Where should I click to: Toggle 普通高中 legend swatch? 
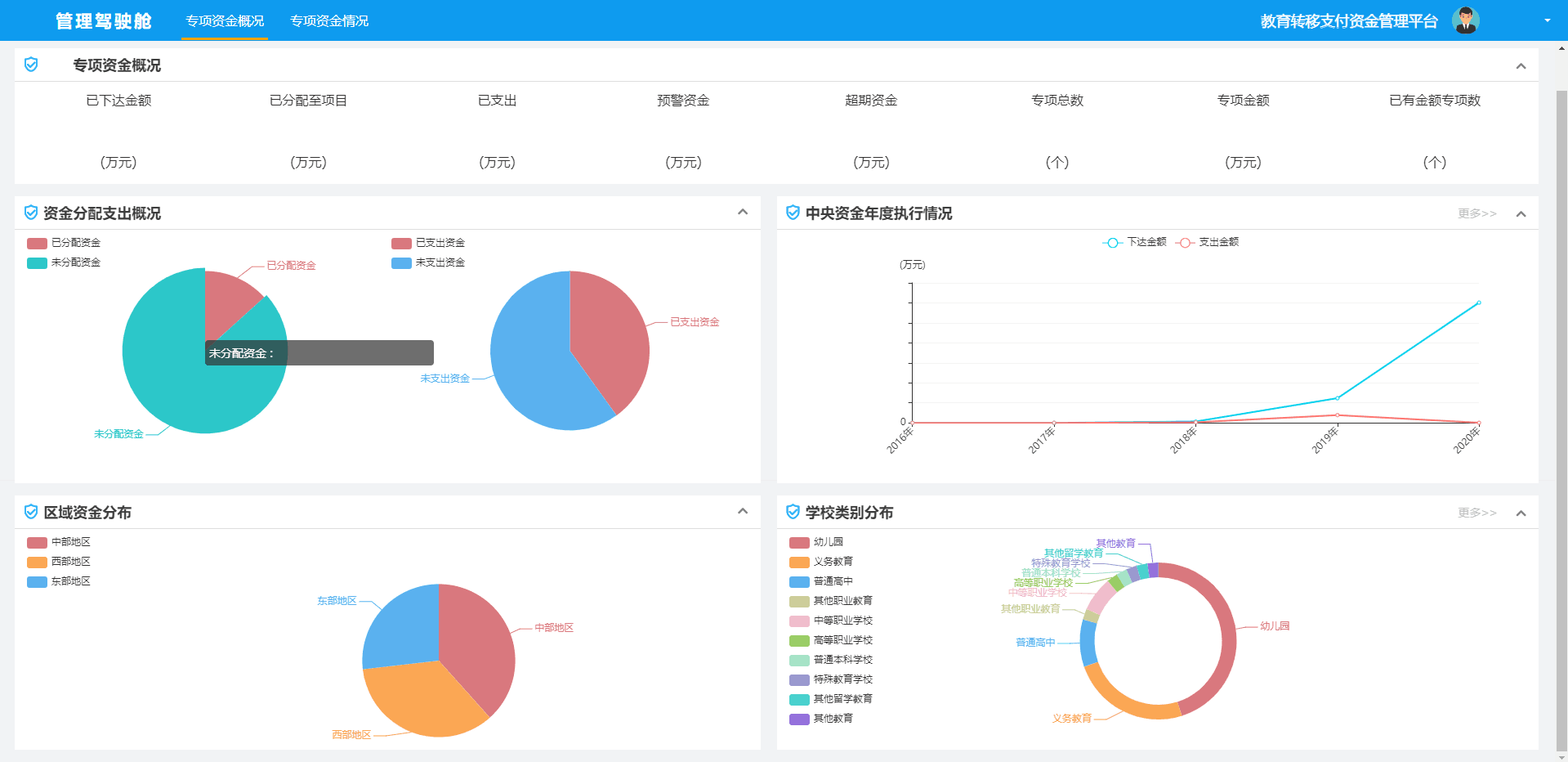(x=799, y=581)
